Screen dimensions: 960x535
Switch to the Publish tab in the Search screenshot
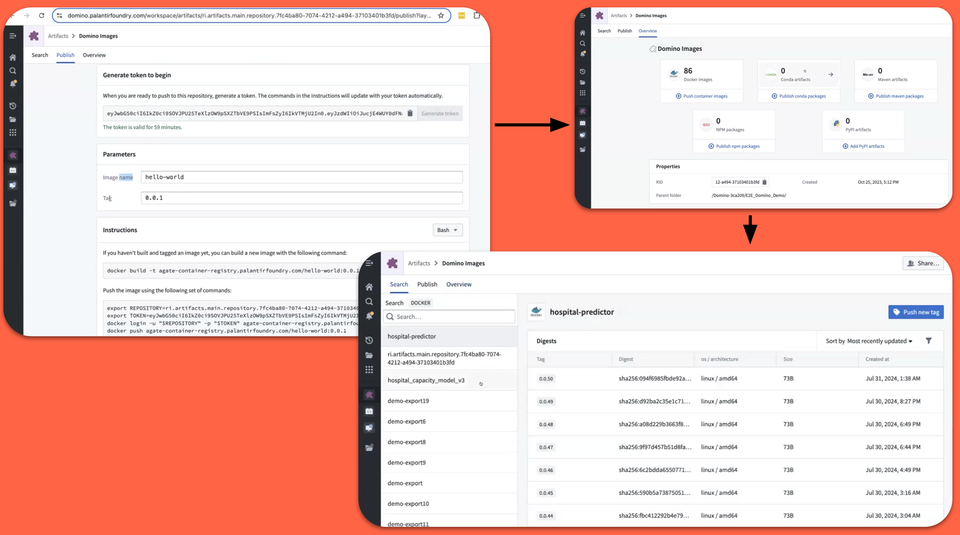[427, 285]
